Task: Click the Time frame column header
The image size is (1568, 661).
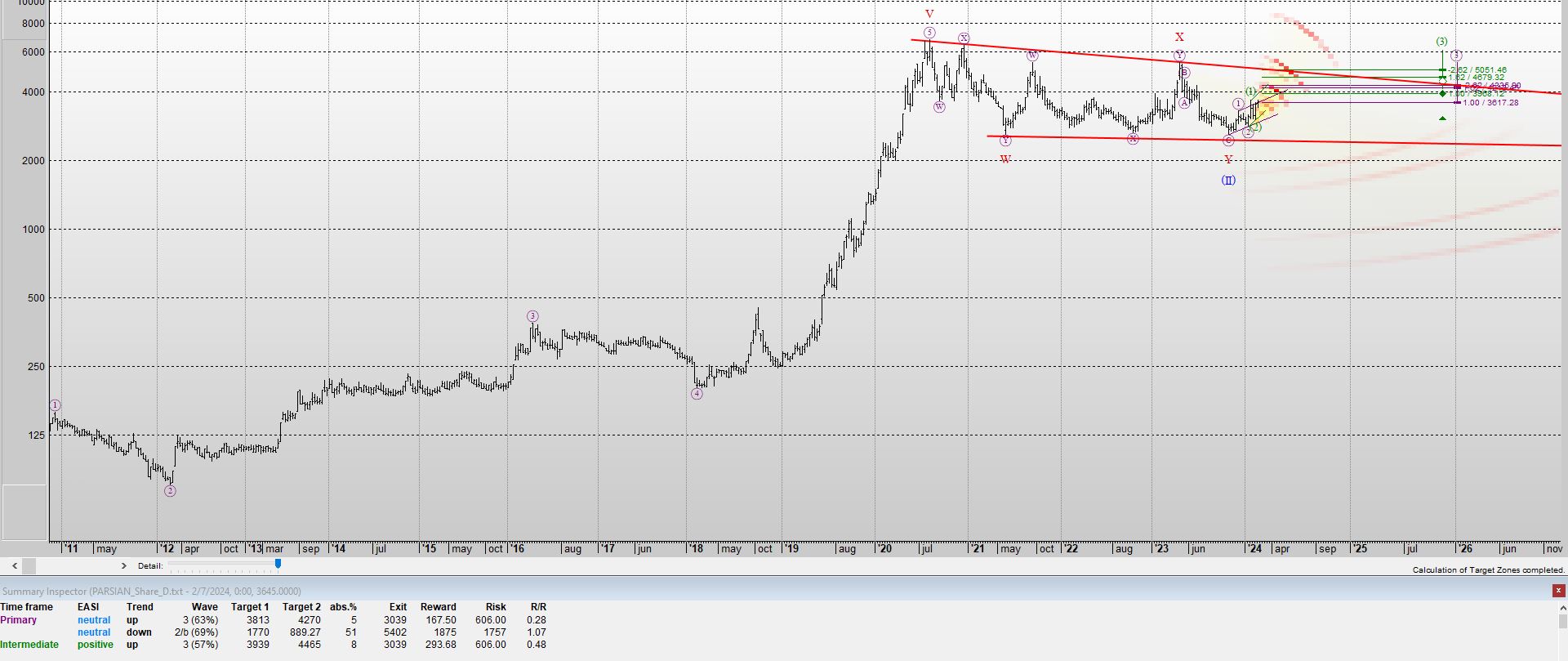Action: (x=26, y=607)
